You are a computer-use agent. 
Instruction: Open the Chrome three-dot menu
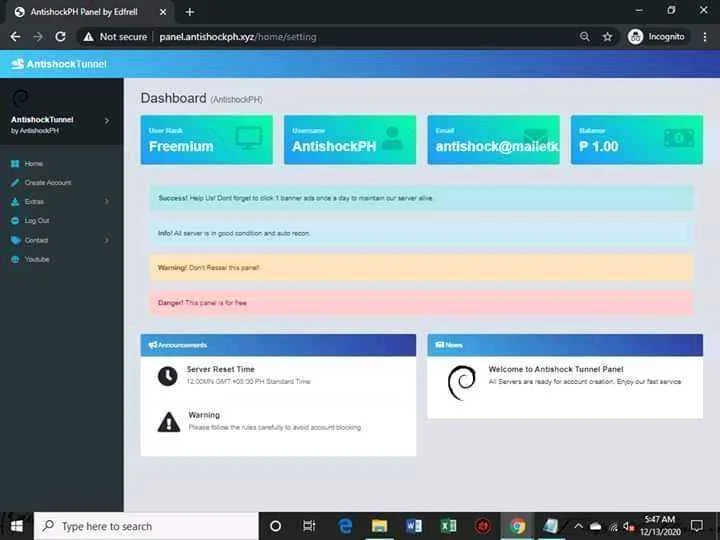(x=705, y=37)
